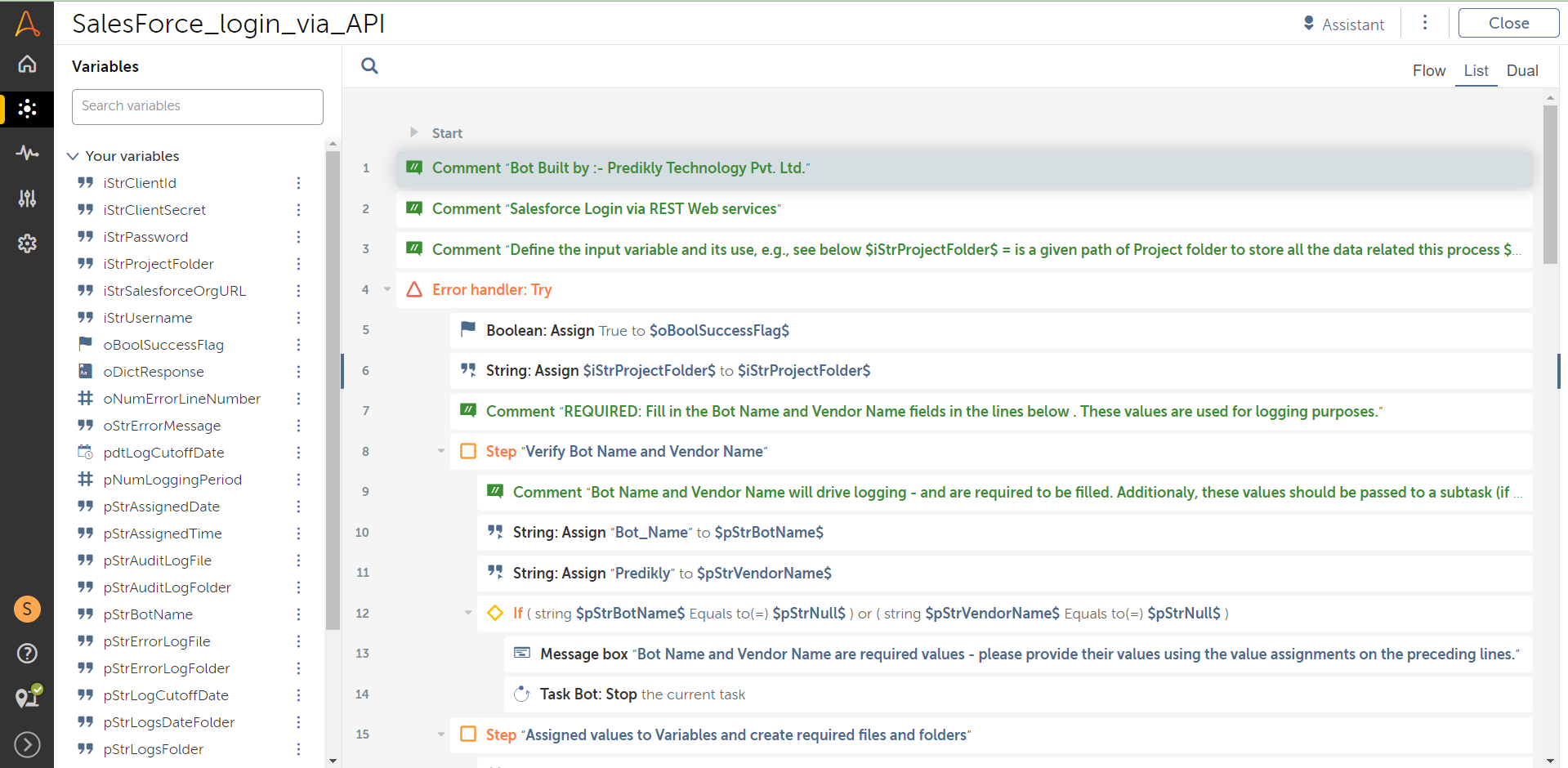Open the Assistant panel

[1343, 25]
